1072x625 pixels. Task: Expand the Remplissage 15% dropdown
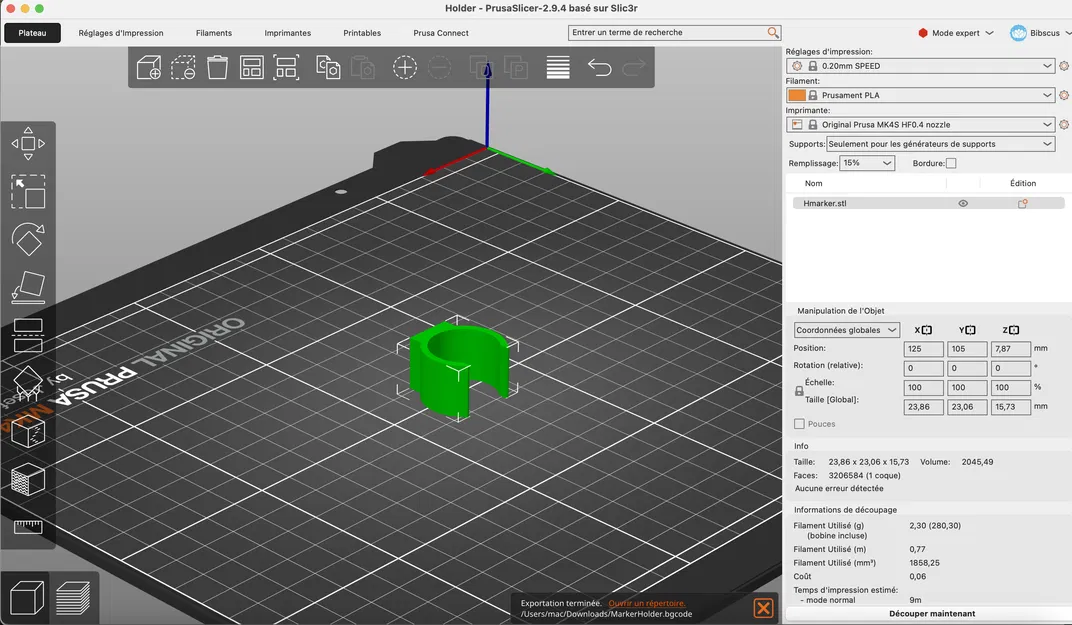[867, 163]
